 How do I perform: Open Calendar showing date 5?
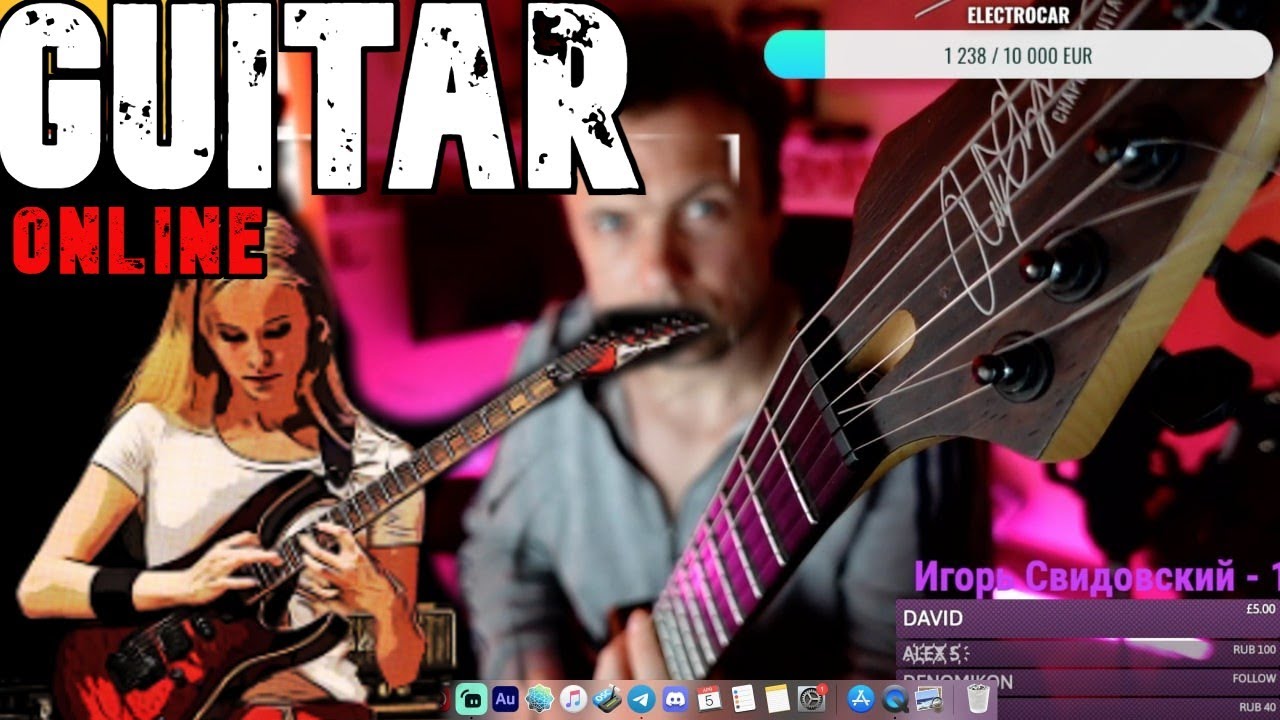tap(710, 700)
